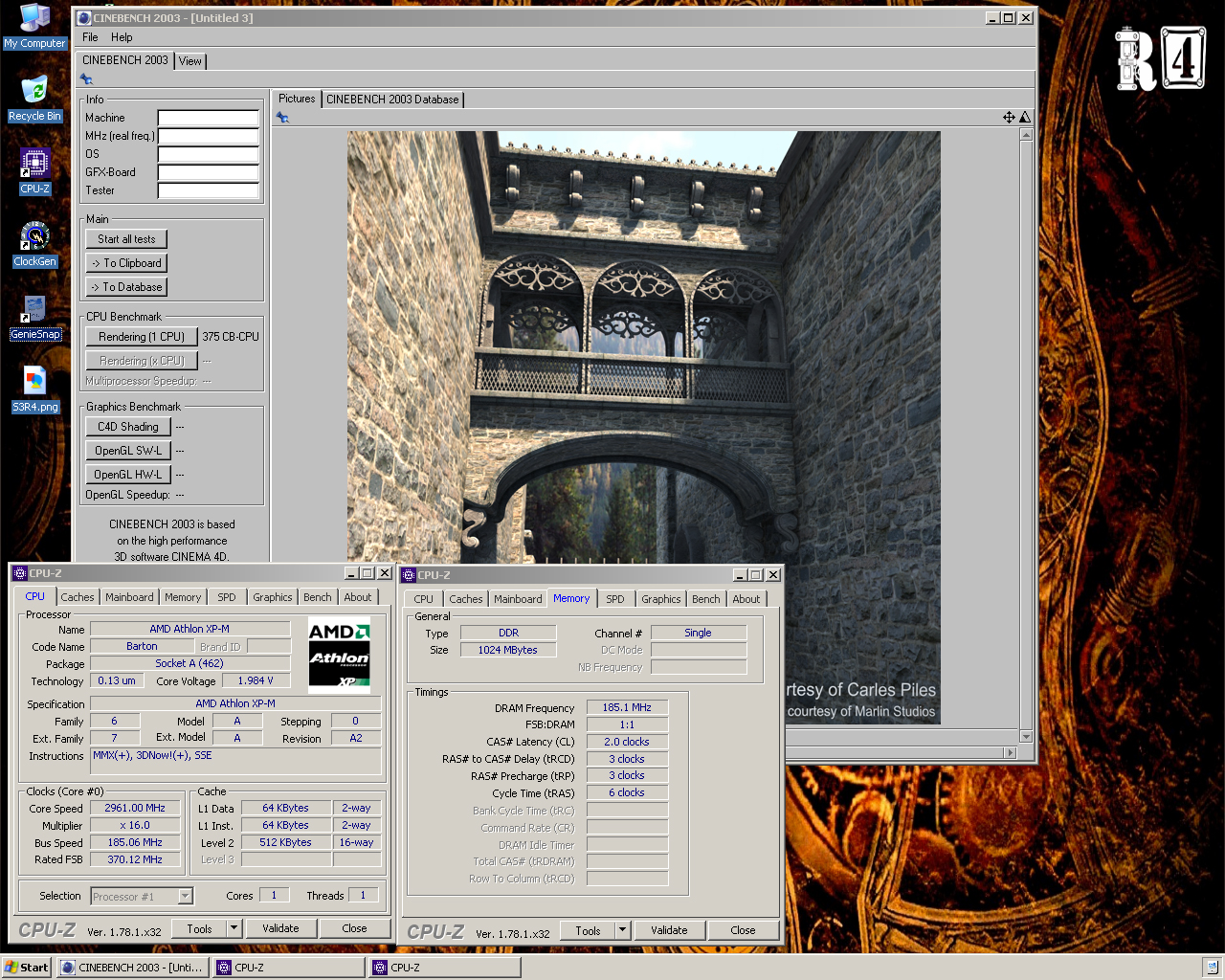1225x980 pixels.
Task: Click the AMD Athlon XP logo
Action: pyautogui.click(x=339, y=655)
